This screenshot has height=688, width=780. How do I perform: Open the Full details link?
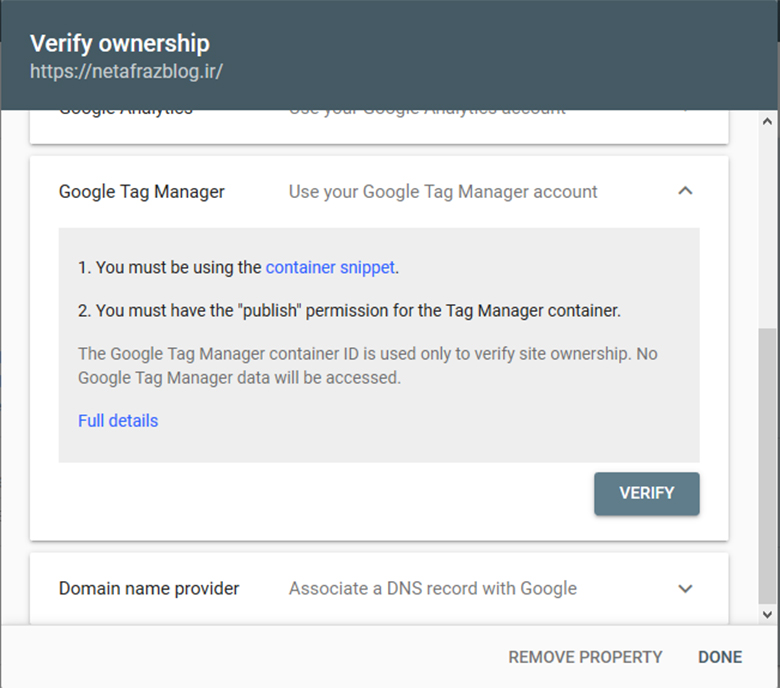point(118,421)
